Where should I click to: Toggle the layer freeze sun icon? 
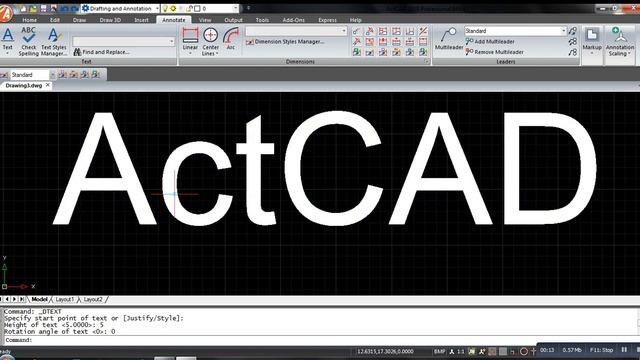pos(173,9)
